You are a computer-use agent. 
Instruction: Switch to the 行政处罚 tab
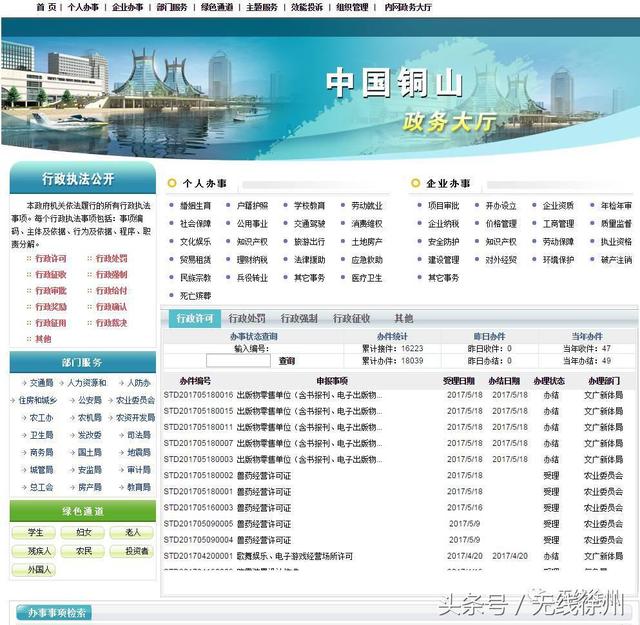click(247, 318)
